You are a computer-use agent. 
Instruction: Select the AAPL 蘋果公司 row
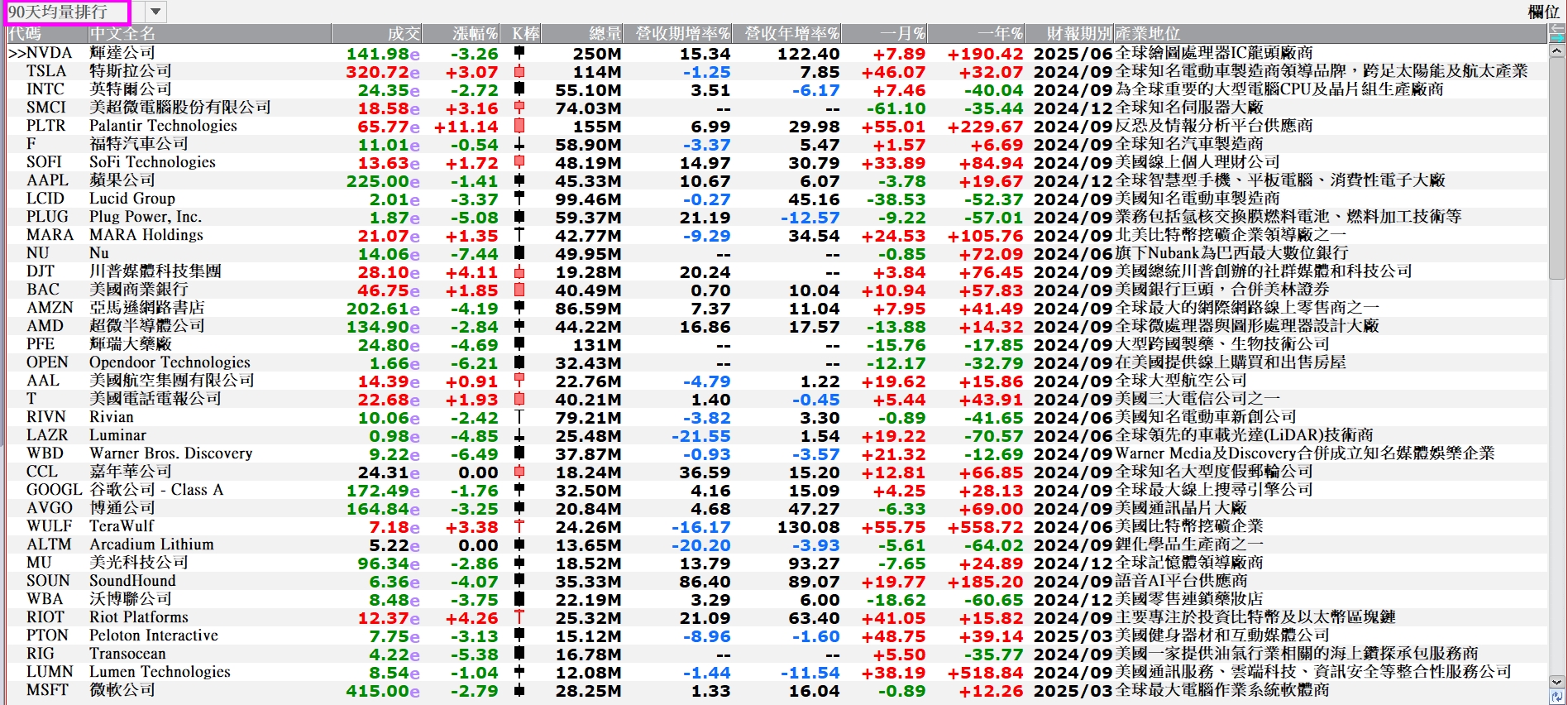click(122, 180)
